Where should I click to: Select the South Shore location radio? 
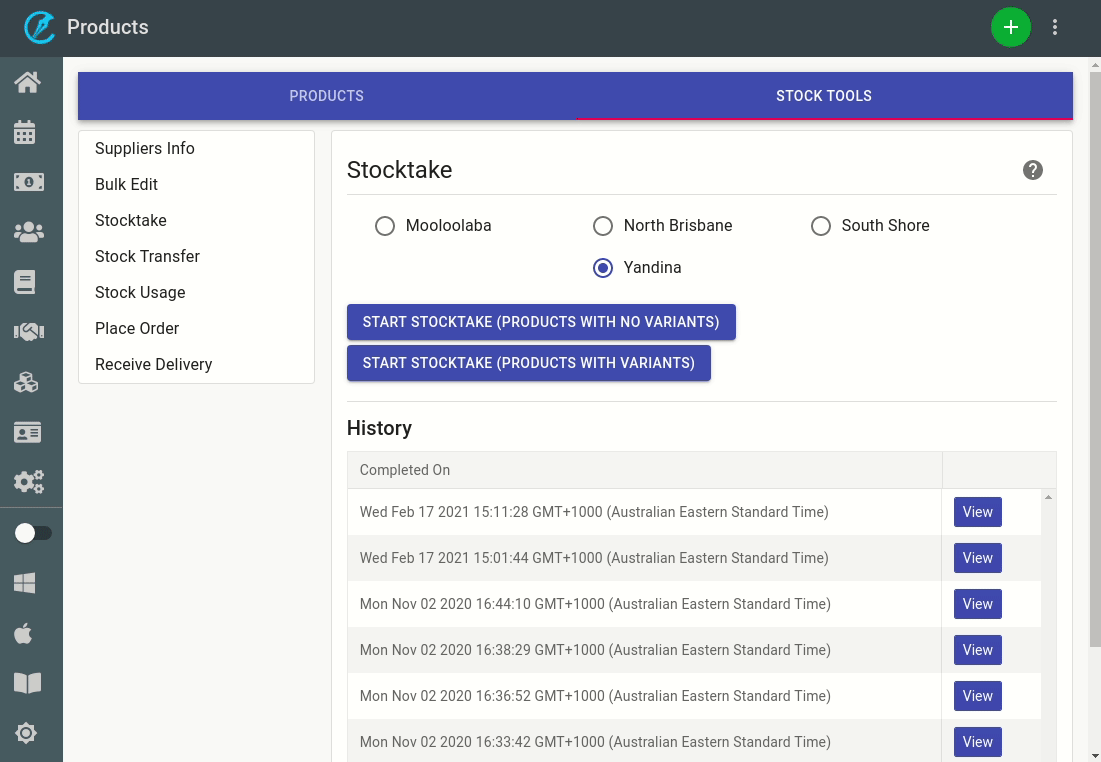point(820,226)
